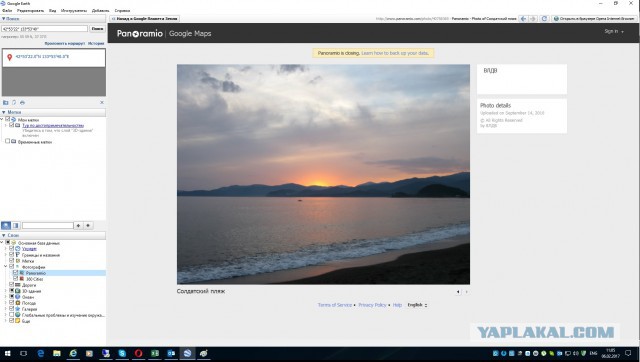Click the red placemark pin in search results
This screenshot has height=362, width=640.
(x=9, y=58)
